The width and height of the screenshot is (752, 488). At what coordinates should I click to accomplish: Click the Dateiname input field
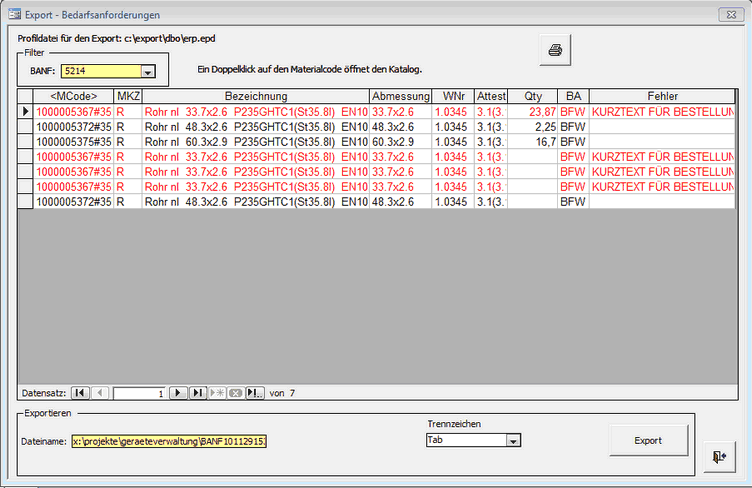tap(169, 440)
